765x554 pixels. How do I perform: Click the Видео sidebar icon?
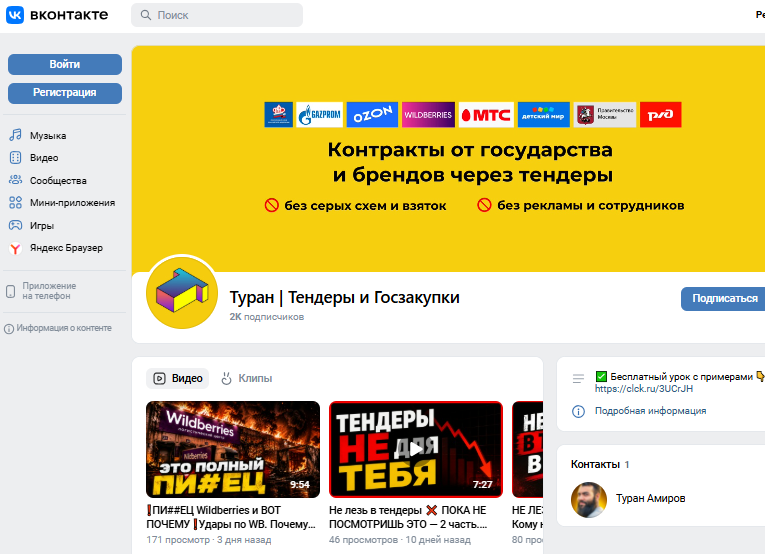[x=16, y=158]
